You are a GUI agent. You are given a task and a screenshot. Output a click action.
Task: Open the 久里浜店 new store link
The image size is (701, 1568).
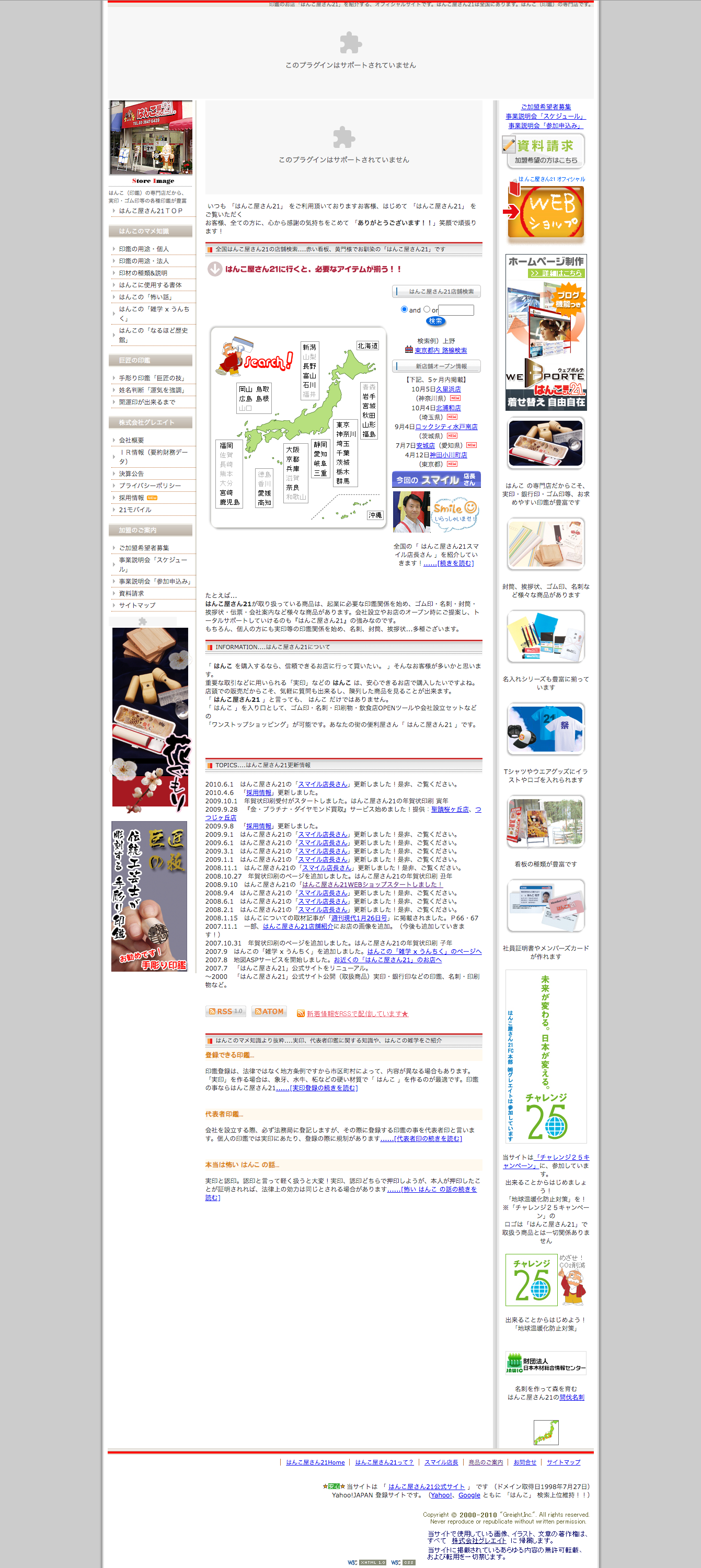[448, 389]
